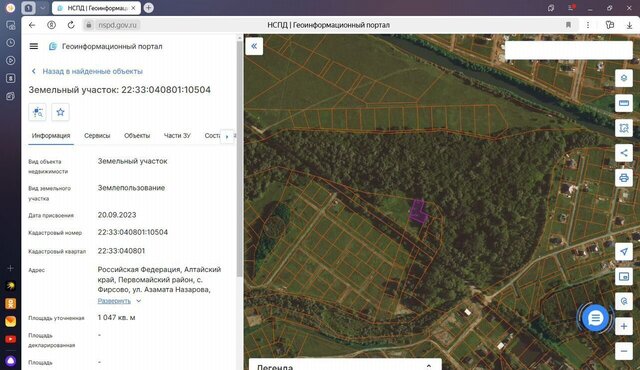Locate my position with navigation arrow
Image resolution: width=640 pixels, height=370 pixels.
[624, 251]
